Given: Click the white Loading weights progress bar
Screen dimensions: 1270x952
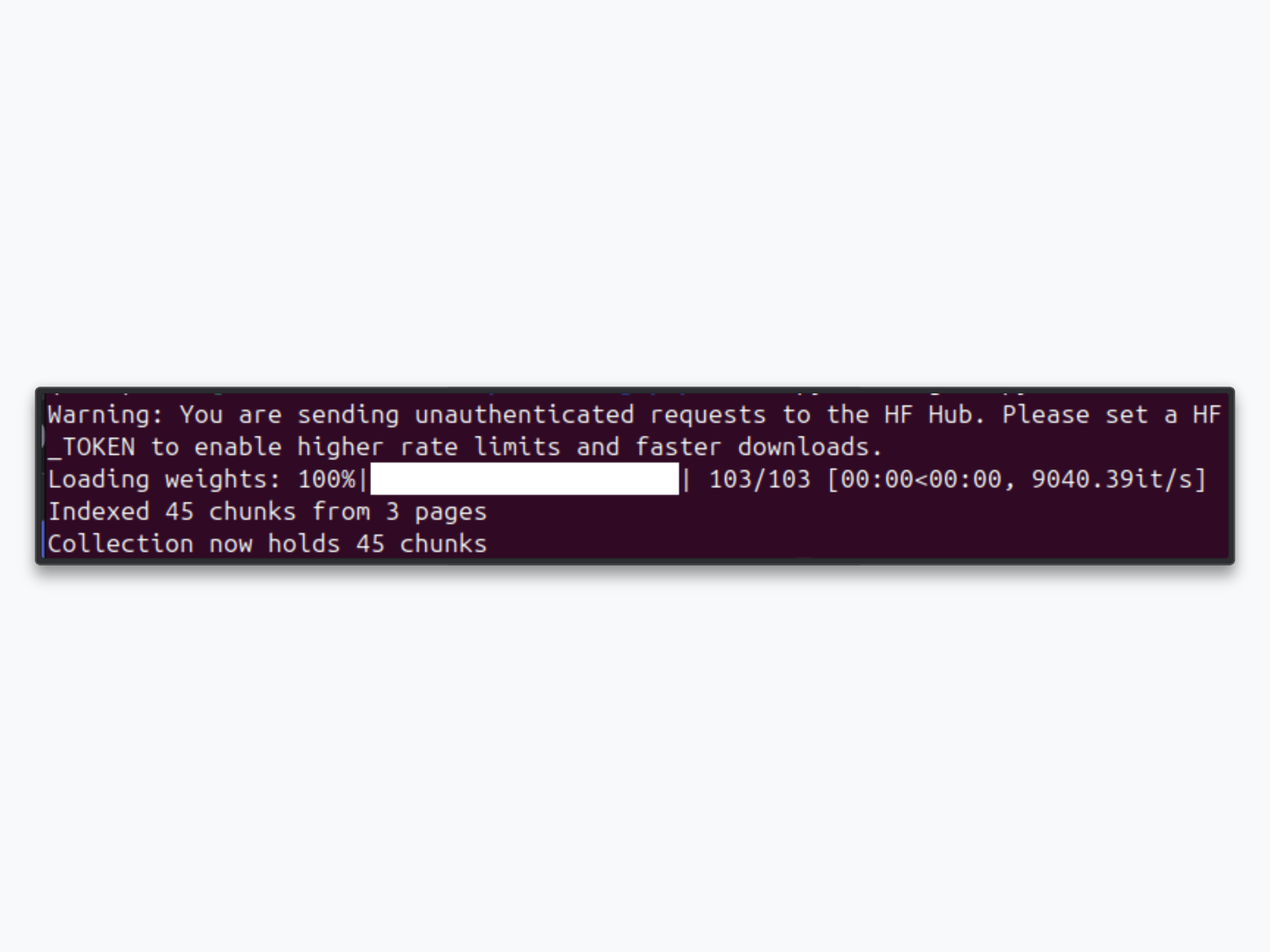Looking at the screenshot, I should (525, 479).
